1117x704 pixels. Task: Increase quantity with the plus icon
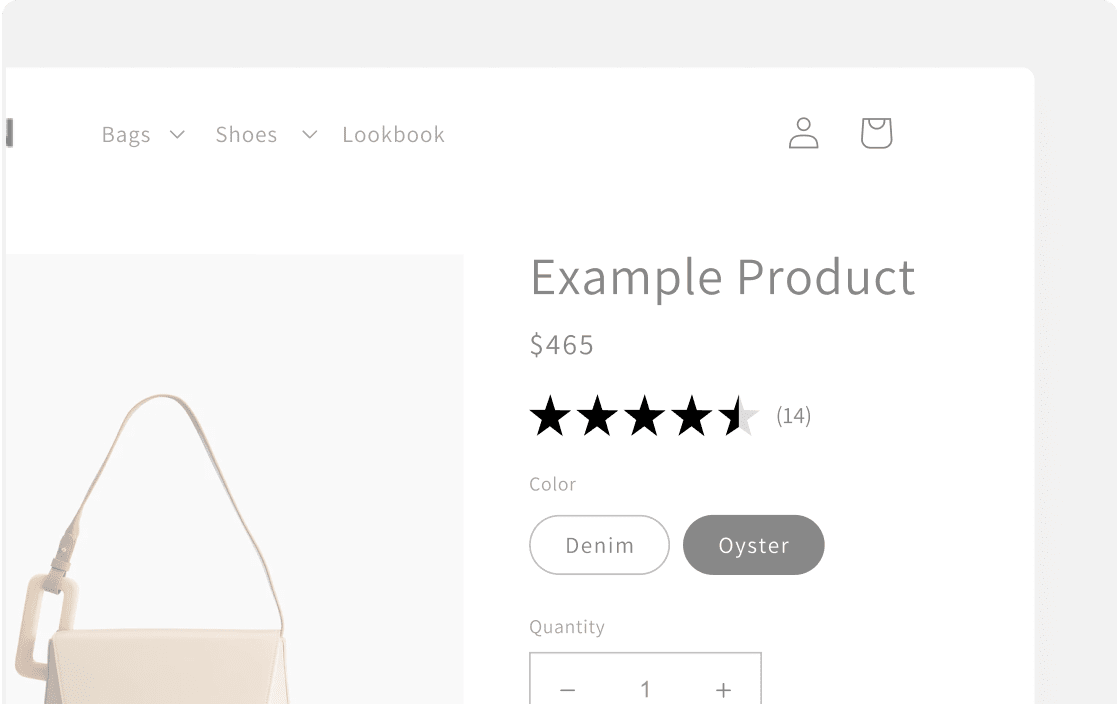pos(723,690)
